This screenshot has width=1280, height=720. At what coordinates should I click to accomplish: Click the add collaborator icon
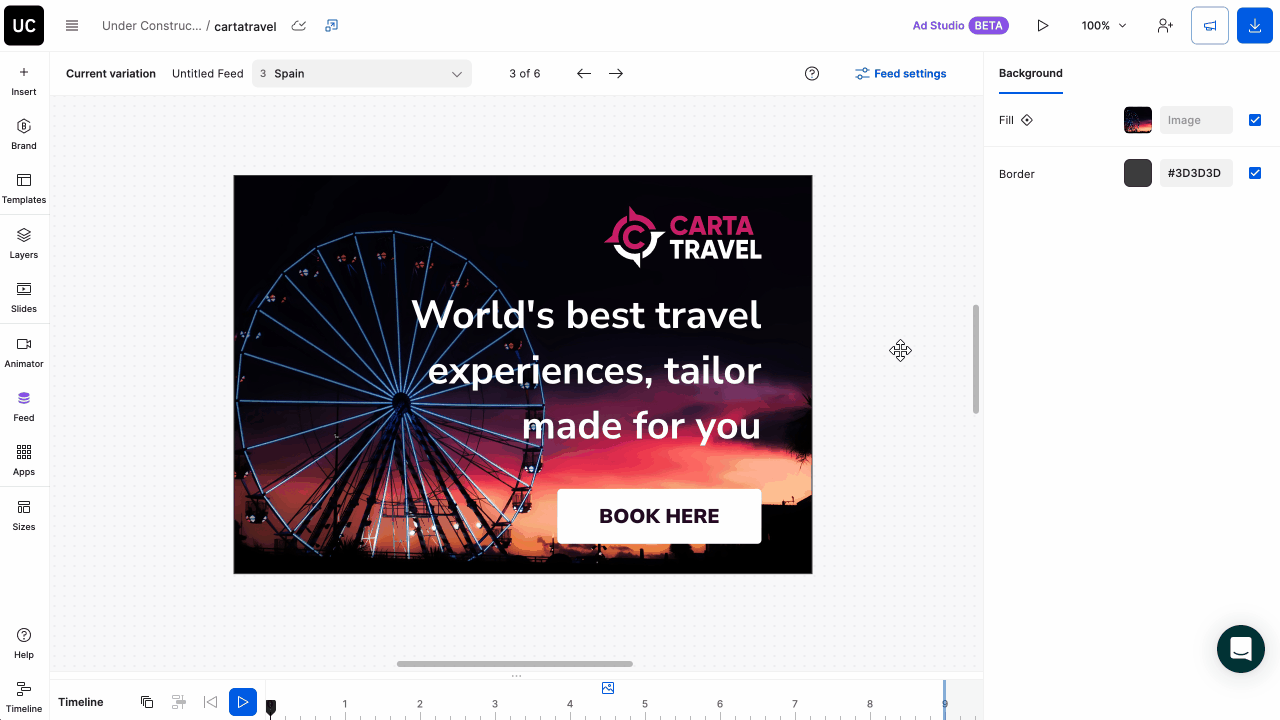1165,26
